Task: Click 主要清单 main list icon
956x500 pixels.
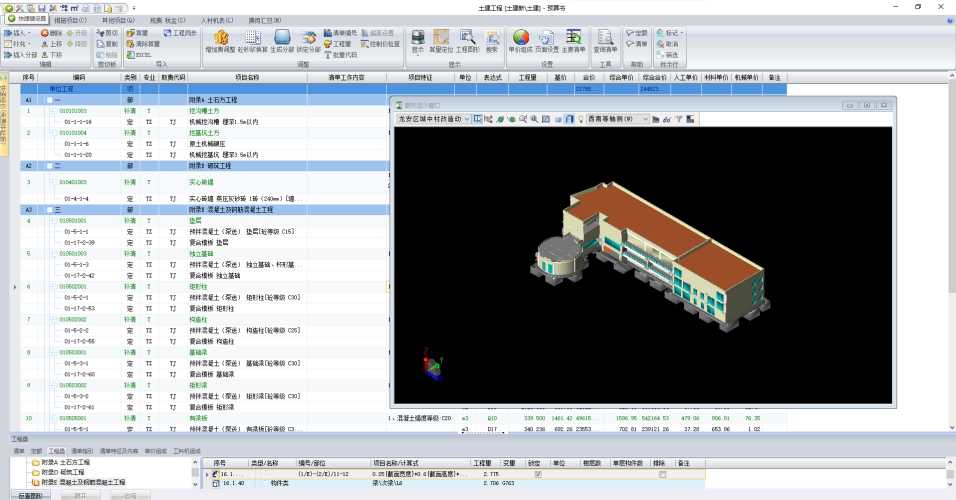Action: click(573, 41)
